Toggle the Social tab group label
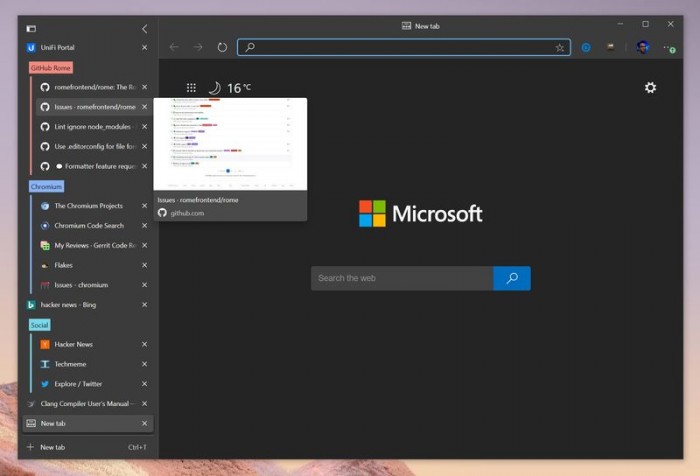The image size is (700, 476). click(x=40, y=325)
